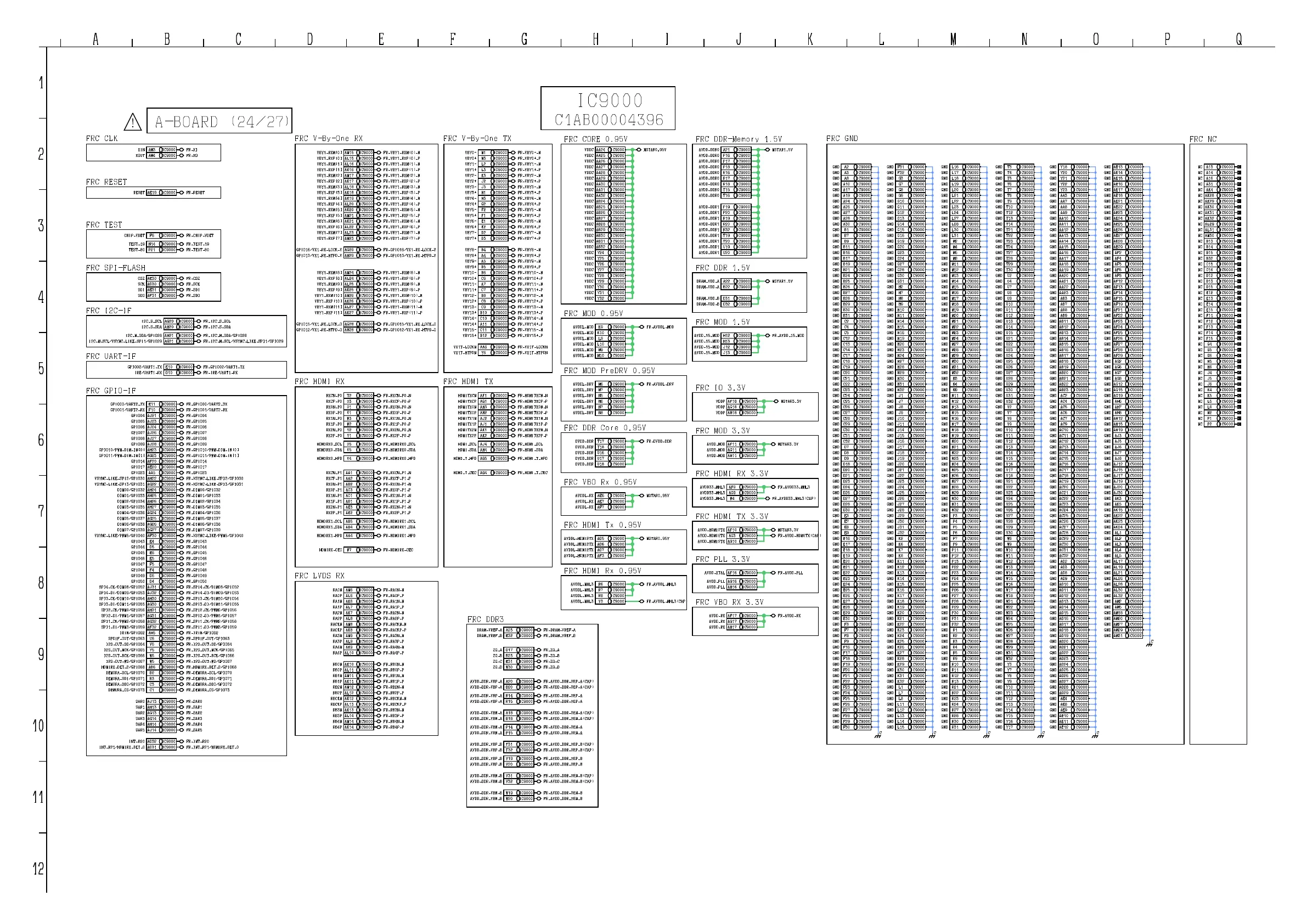Screen dimensions: 1307x924
Task: Select the FRC V-By-One RX heading
Action: (329, 138)
